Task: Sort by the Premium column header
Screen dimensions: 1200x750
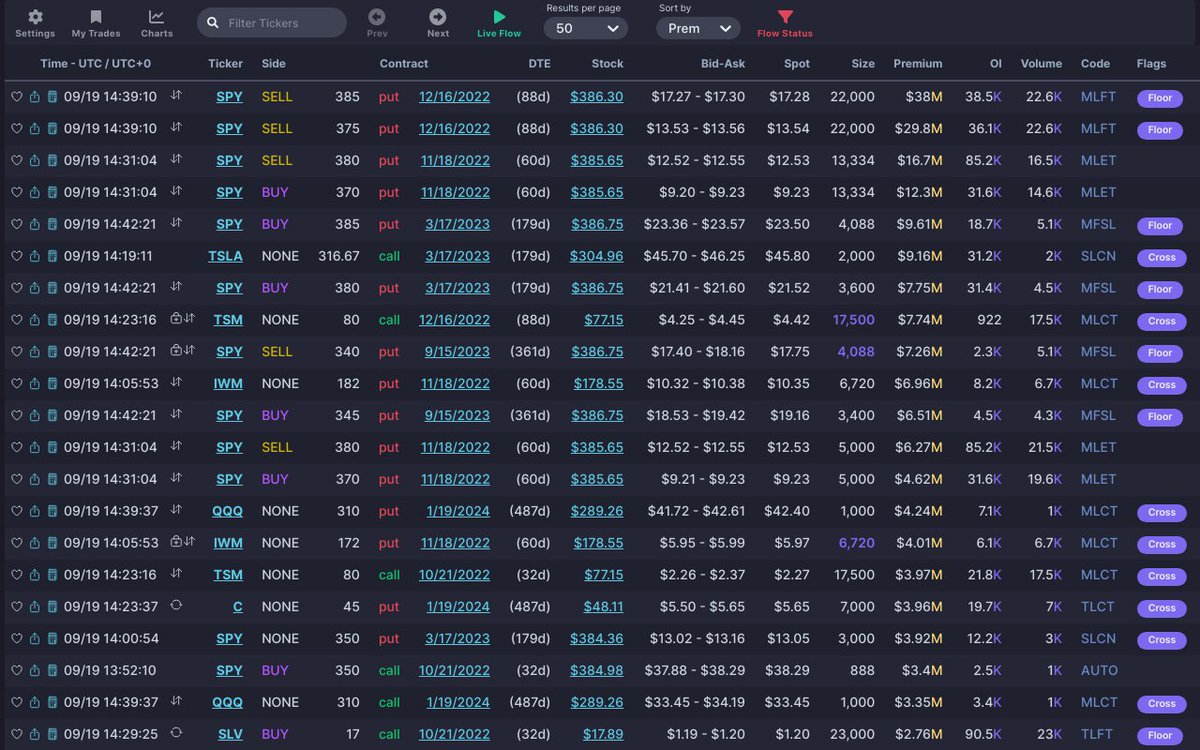Action: 918,63
